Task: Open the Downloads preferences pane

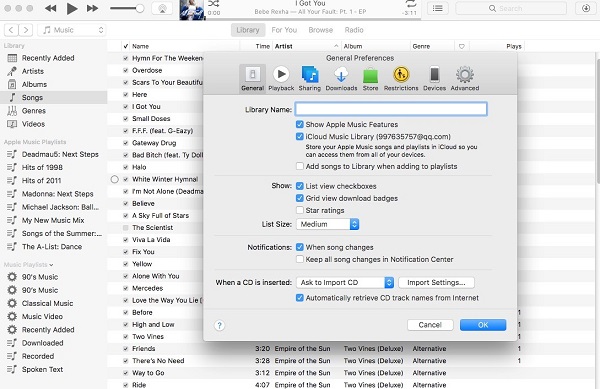Action: 341,78
